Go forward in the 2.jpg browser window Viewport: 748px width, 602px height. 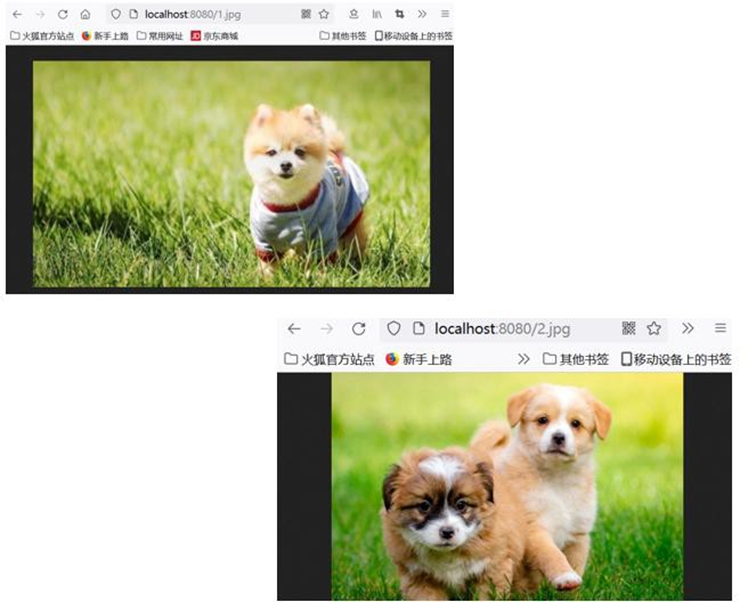[327, 329]
